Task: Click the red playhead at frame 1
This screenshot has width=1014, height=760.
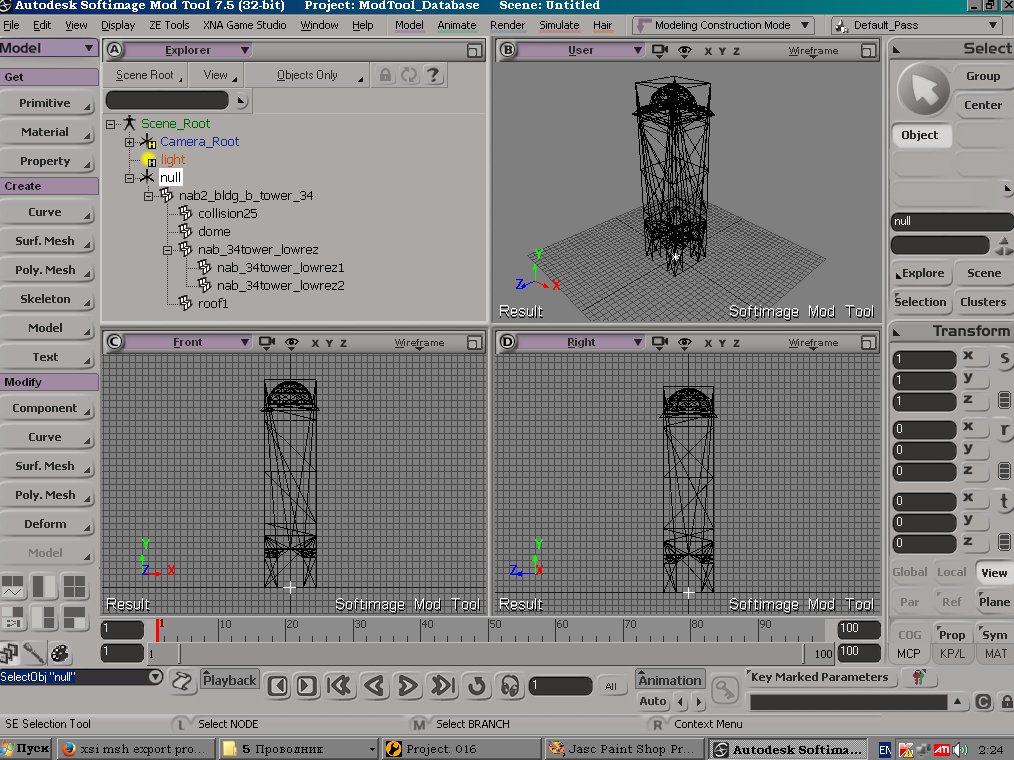Action: 157,630
